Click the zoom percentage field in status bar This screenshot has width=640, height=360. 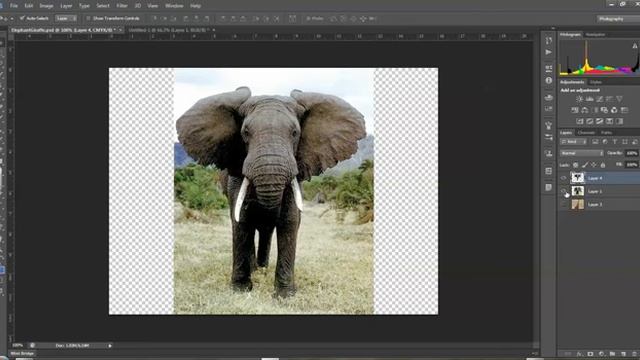click(x=18, y=346)
